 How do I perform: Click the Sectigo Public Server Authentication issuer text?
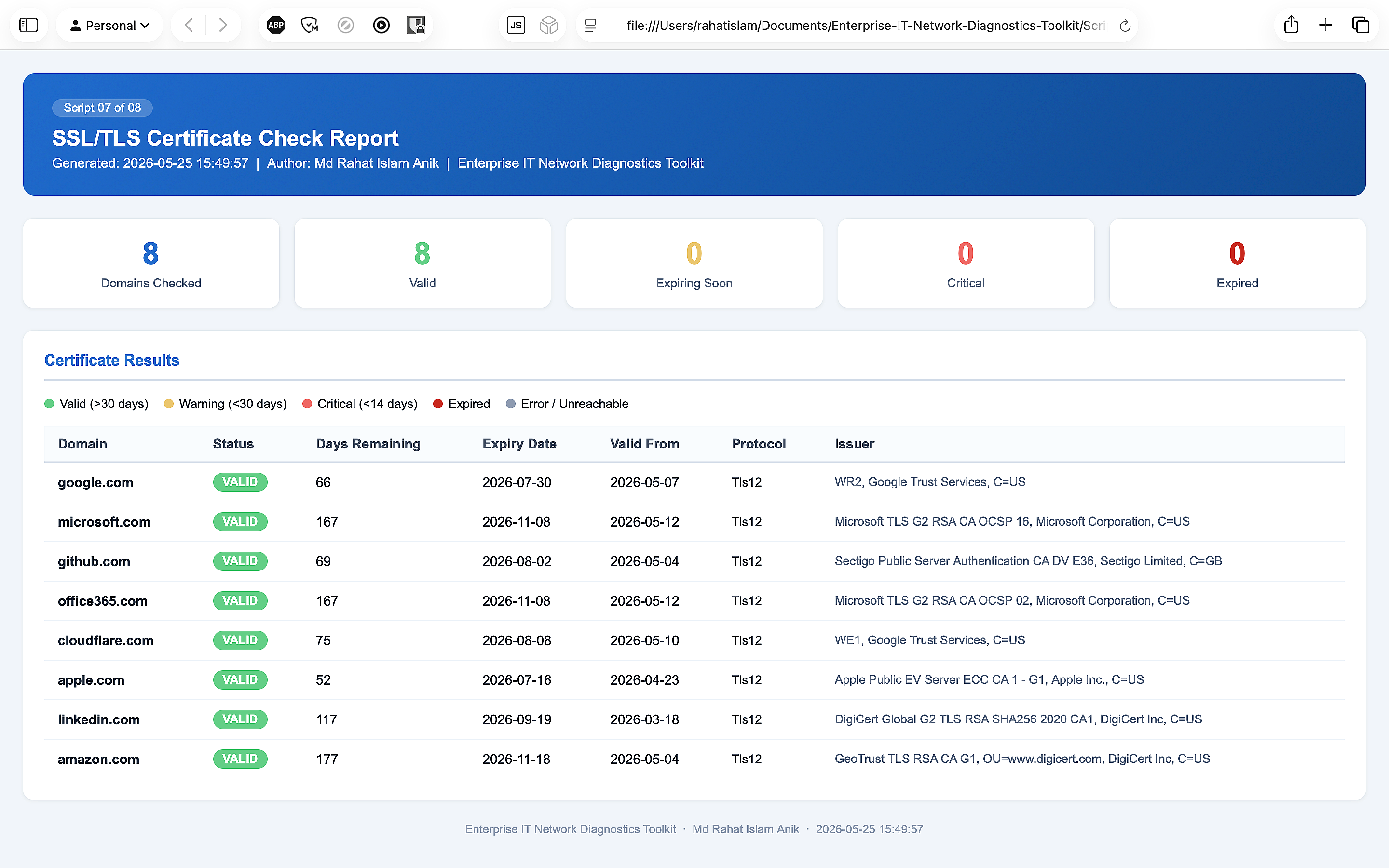tap(1028, 561)
